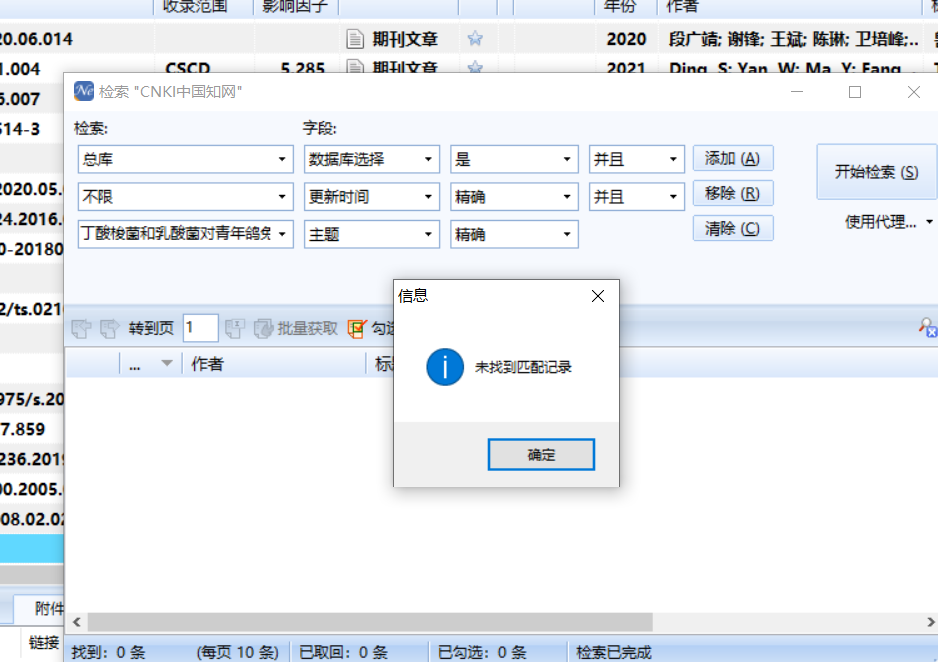Click year '2020' cell in main window
The height and width of the screenshot is (662, 938).
pos(626,39)
